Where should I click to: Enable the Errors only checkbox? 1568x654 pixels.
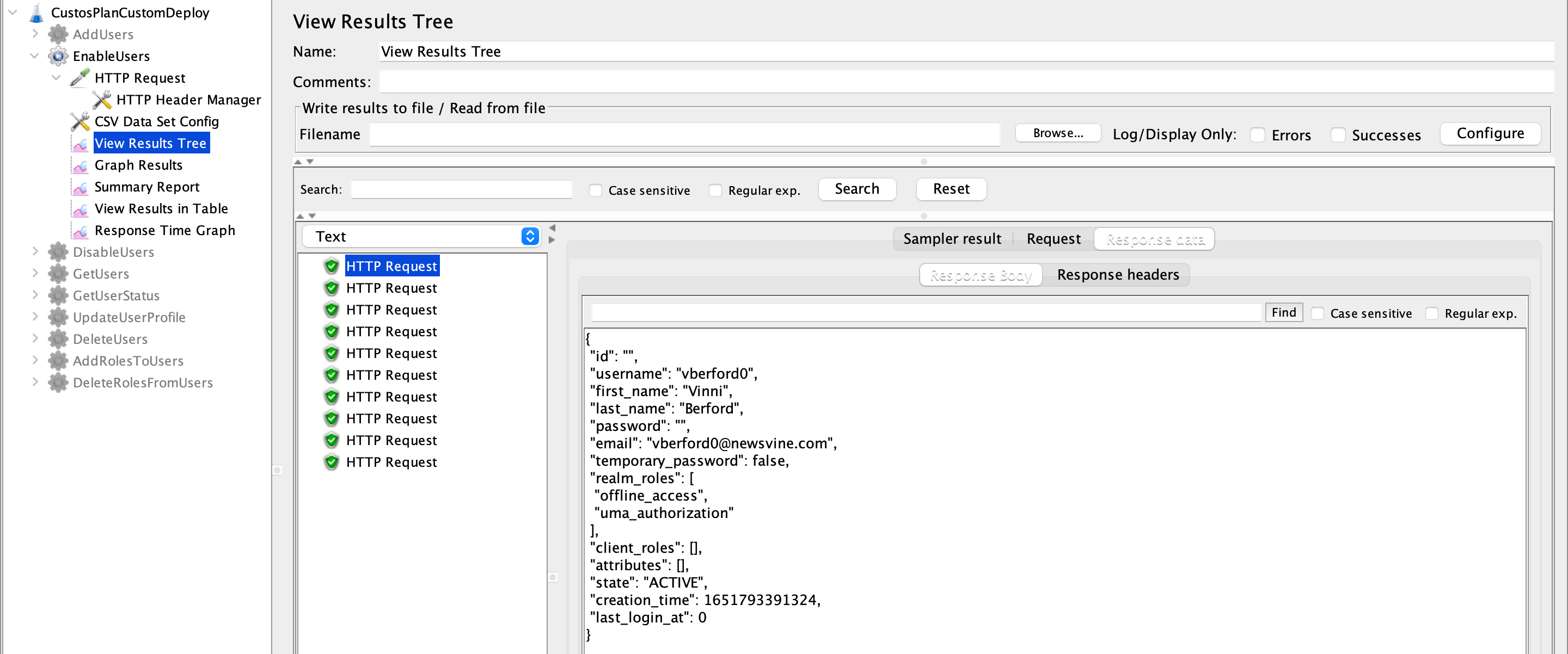coord(1258,135)
